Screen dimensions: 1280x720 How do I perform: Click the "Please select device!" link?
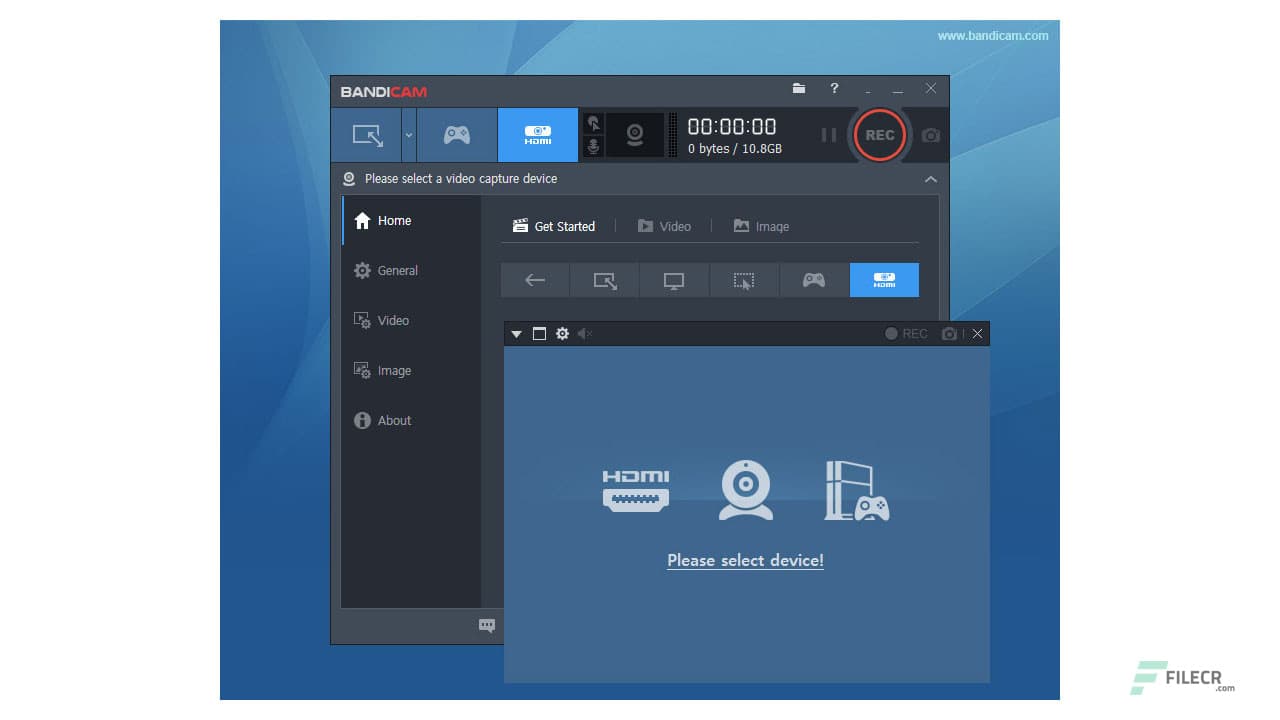745,560
